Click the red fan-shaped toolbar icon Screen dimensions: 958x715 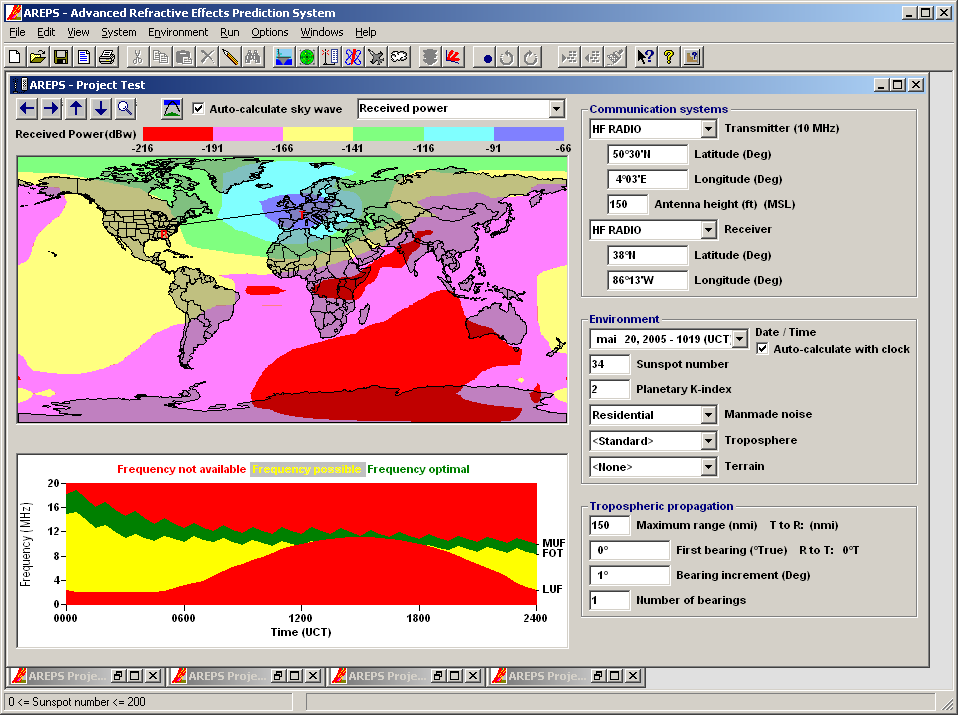tap(453, 57)
